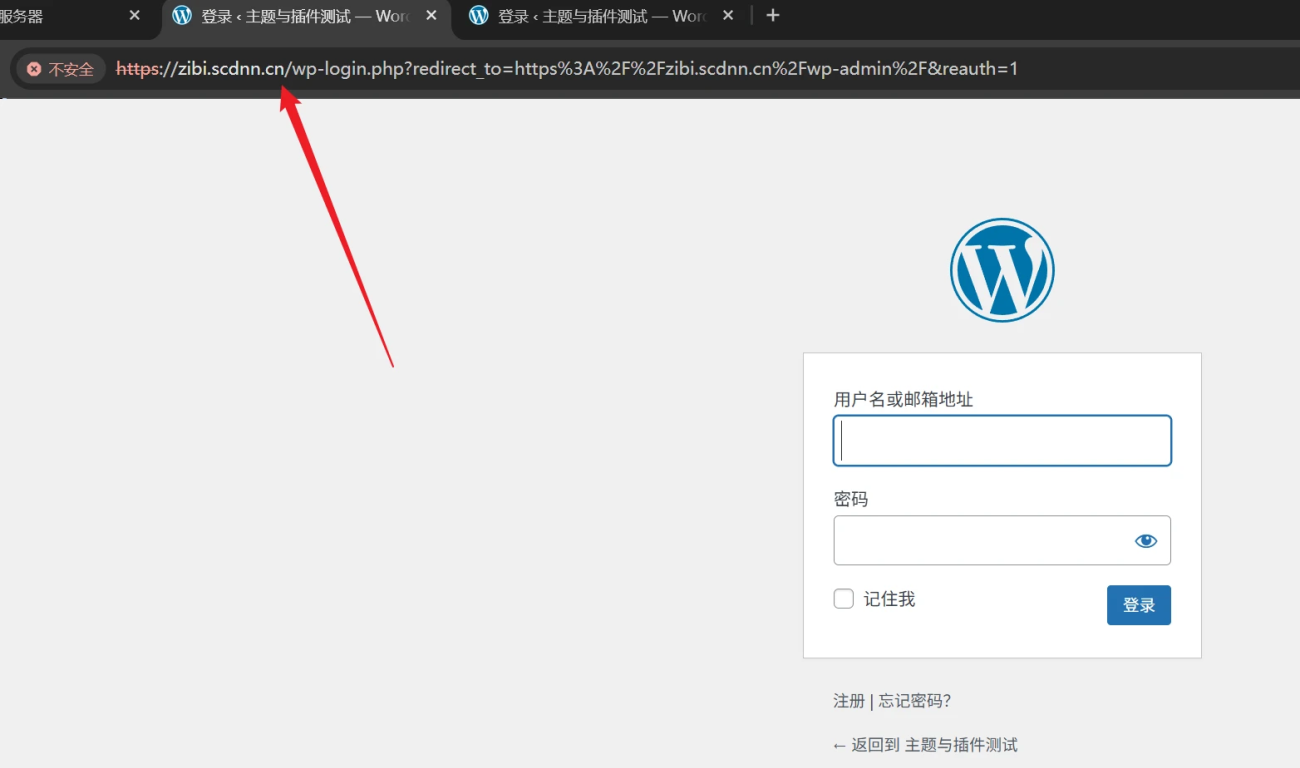Open the 忘记密码？ link

tap(915, 701)
